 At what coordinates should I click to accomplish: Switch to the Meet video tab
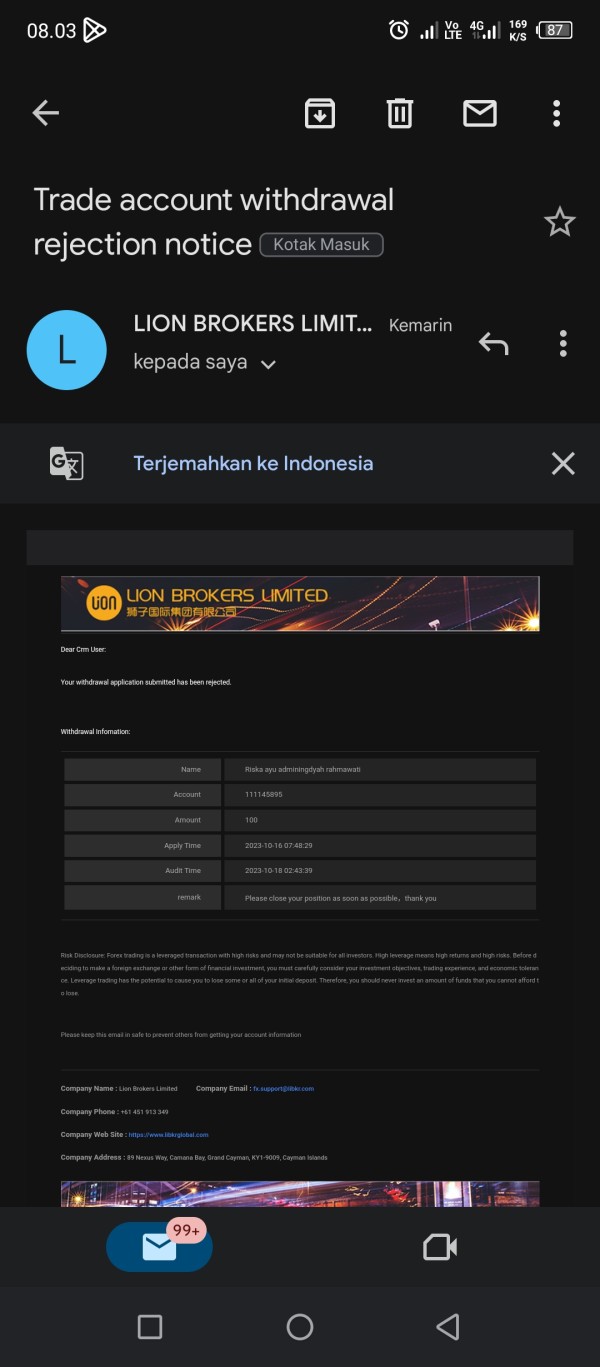(x=440, y=1247)
